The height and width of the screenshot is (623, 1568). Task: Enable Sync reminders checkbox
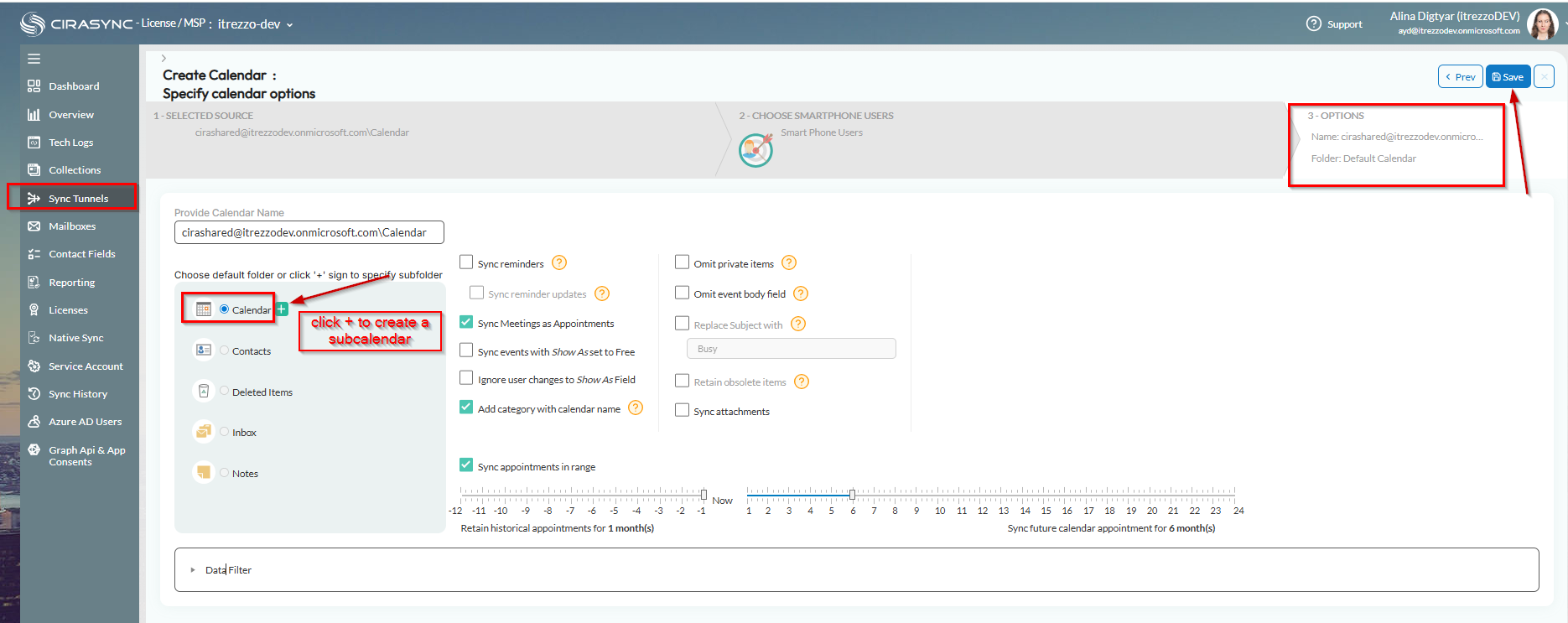(466, 262)
